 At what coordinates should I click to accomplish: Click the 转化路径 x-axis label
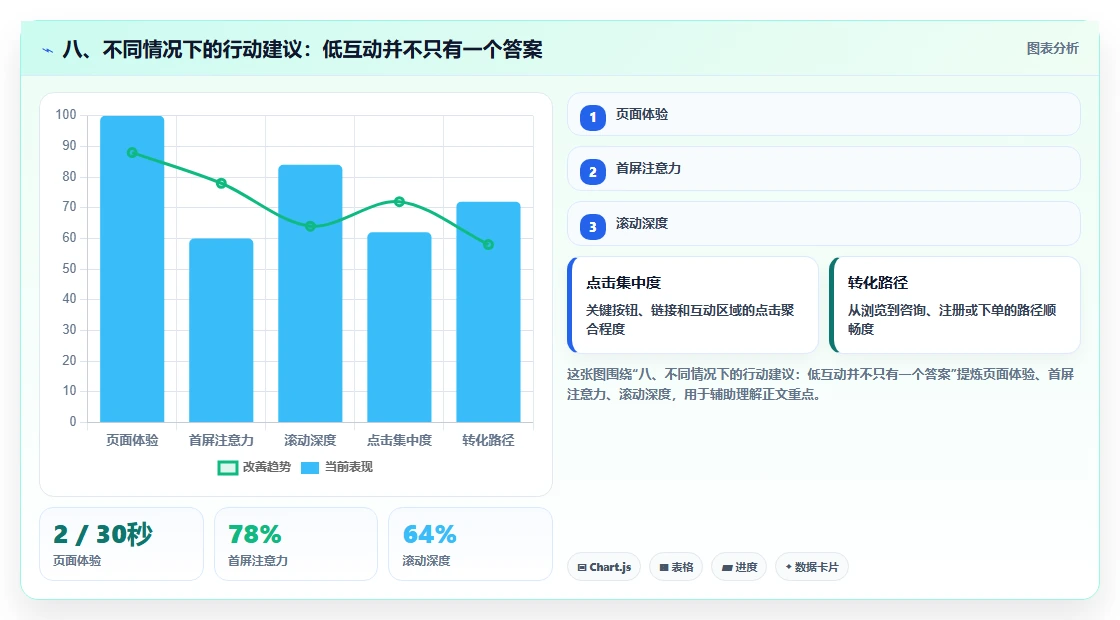click(489, 440)
